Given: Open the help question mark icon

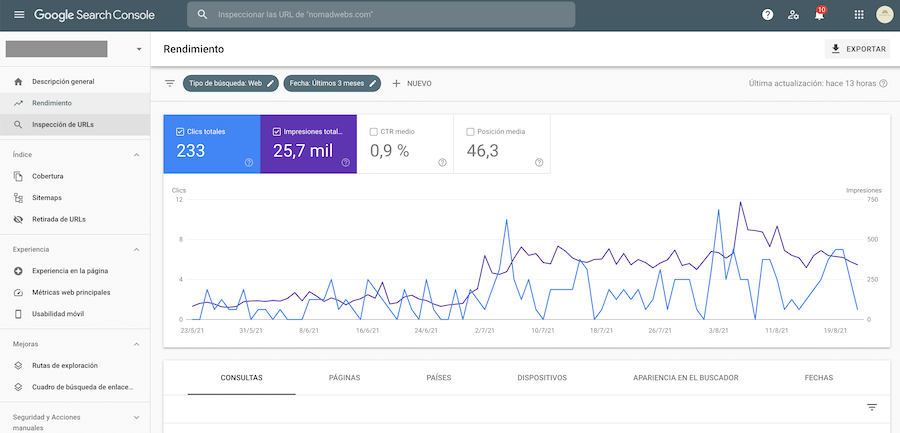Looking at the screenshot, I should (x=767, y=15).
